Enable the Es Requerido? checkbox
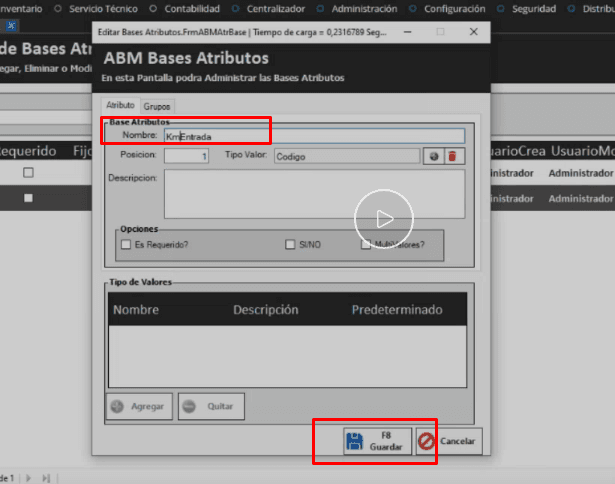615x484 pixels. [x=126, y=244]
